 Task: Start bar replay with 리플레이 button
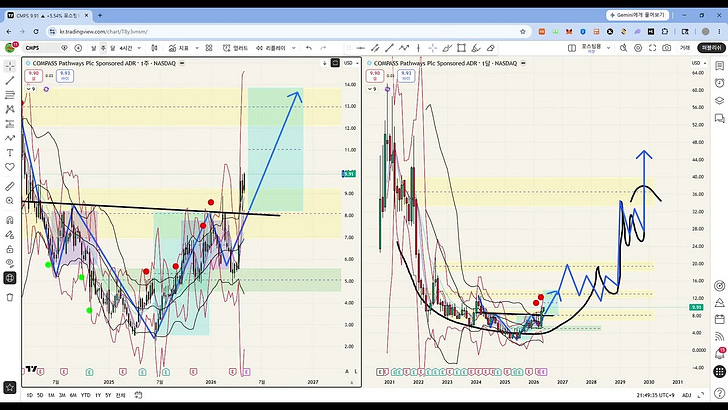click(x=271, y=48)
